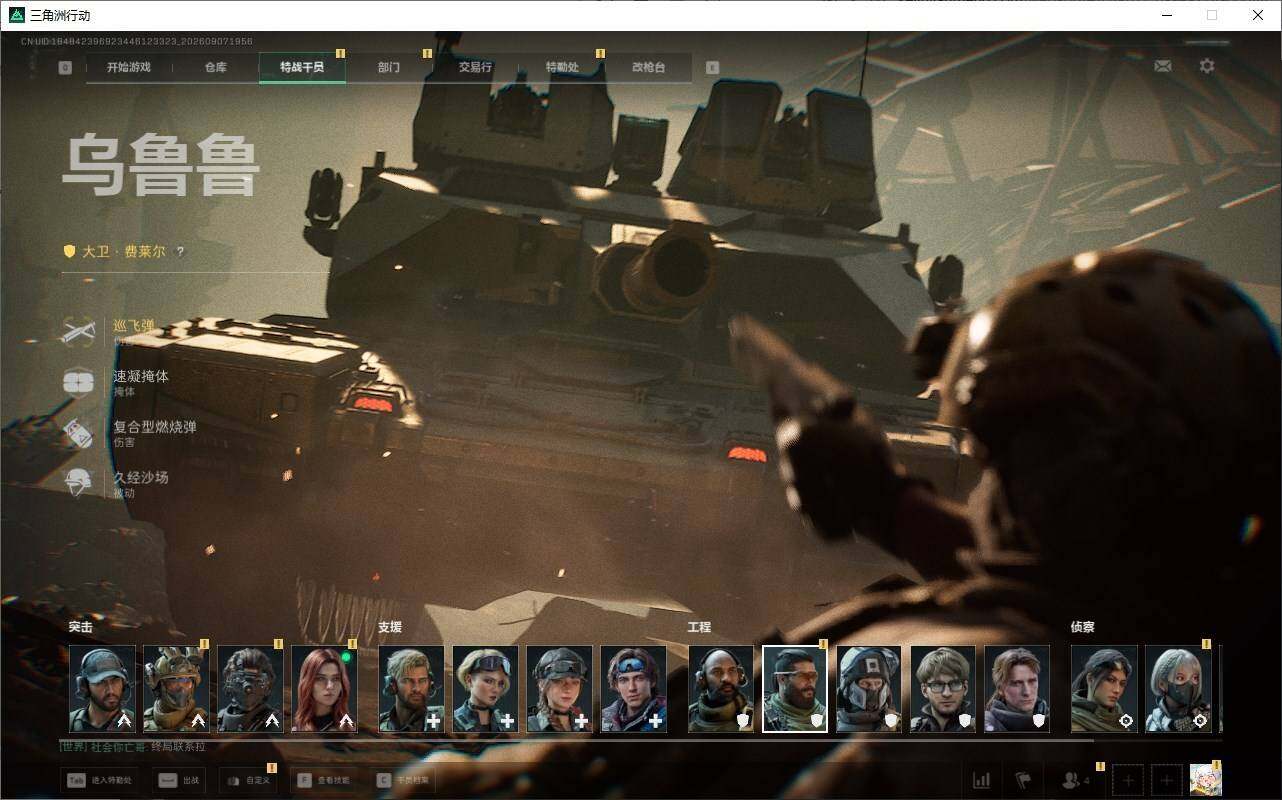Select the blond man support operator with headset

(x=411, y=689)
